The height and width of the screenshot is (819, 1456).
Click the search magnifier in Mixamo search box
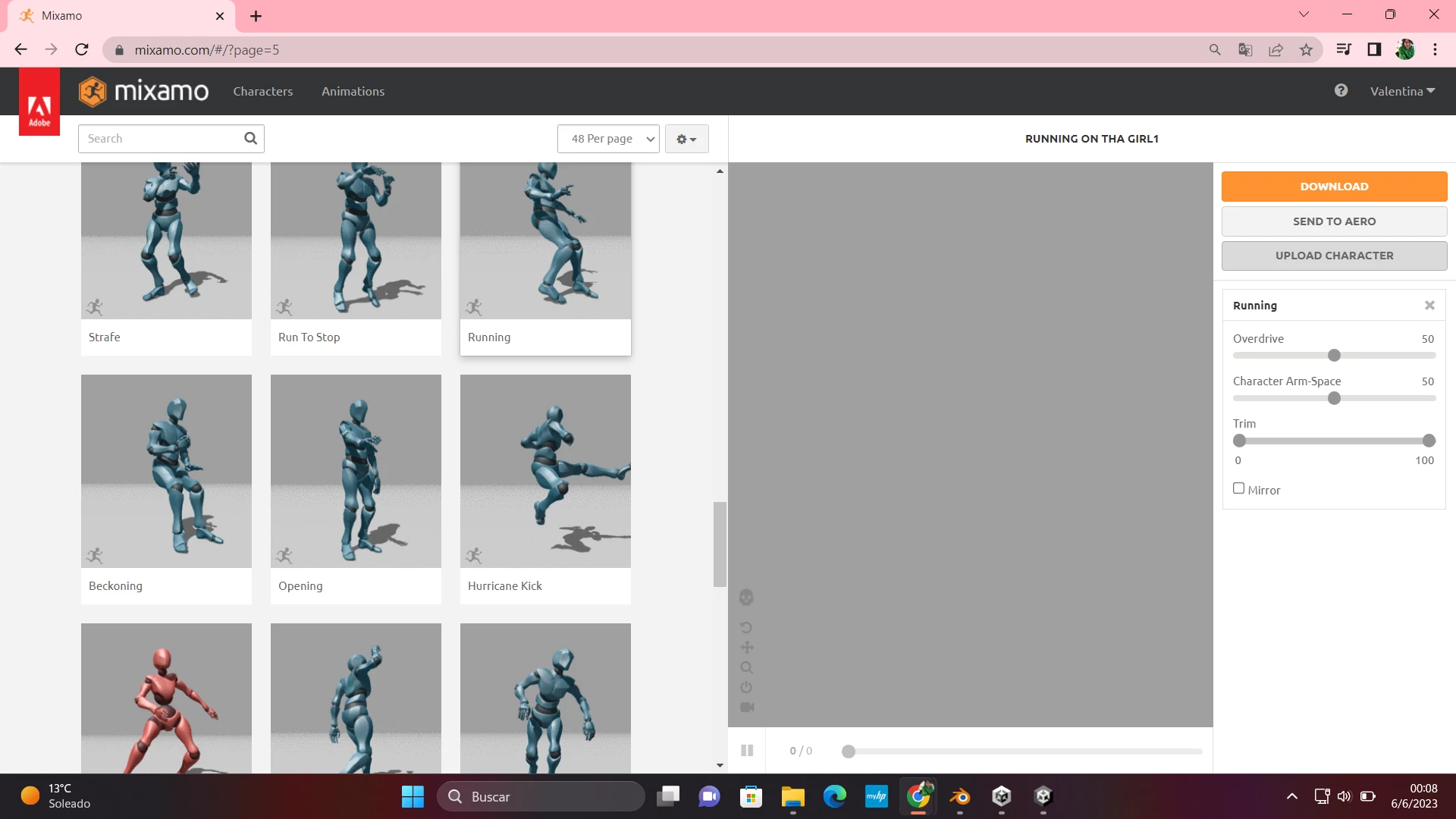[x=250, y=138]
